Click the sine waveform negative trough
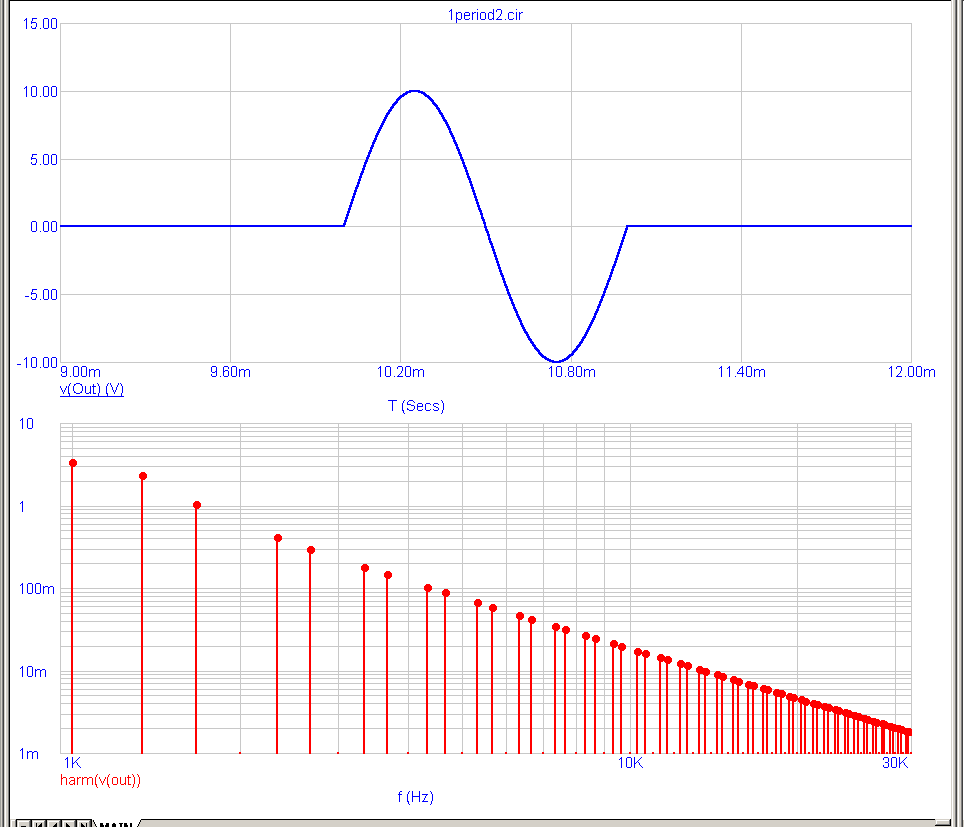964x827 pixels. coord(556,362)
